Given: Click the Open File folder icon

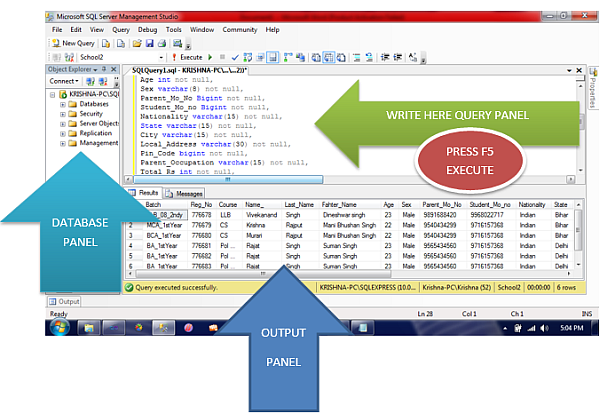Looking at the screenshot, I should pyautogui.click(x=137, y=44).
